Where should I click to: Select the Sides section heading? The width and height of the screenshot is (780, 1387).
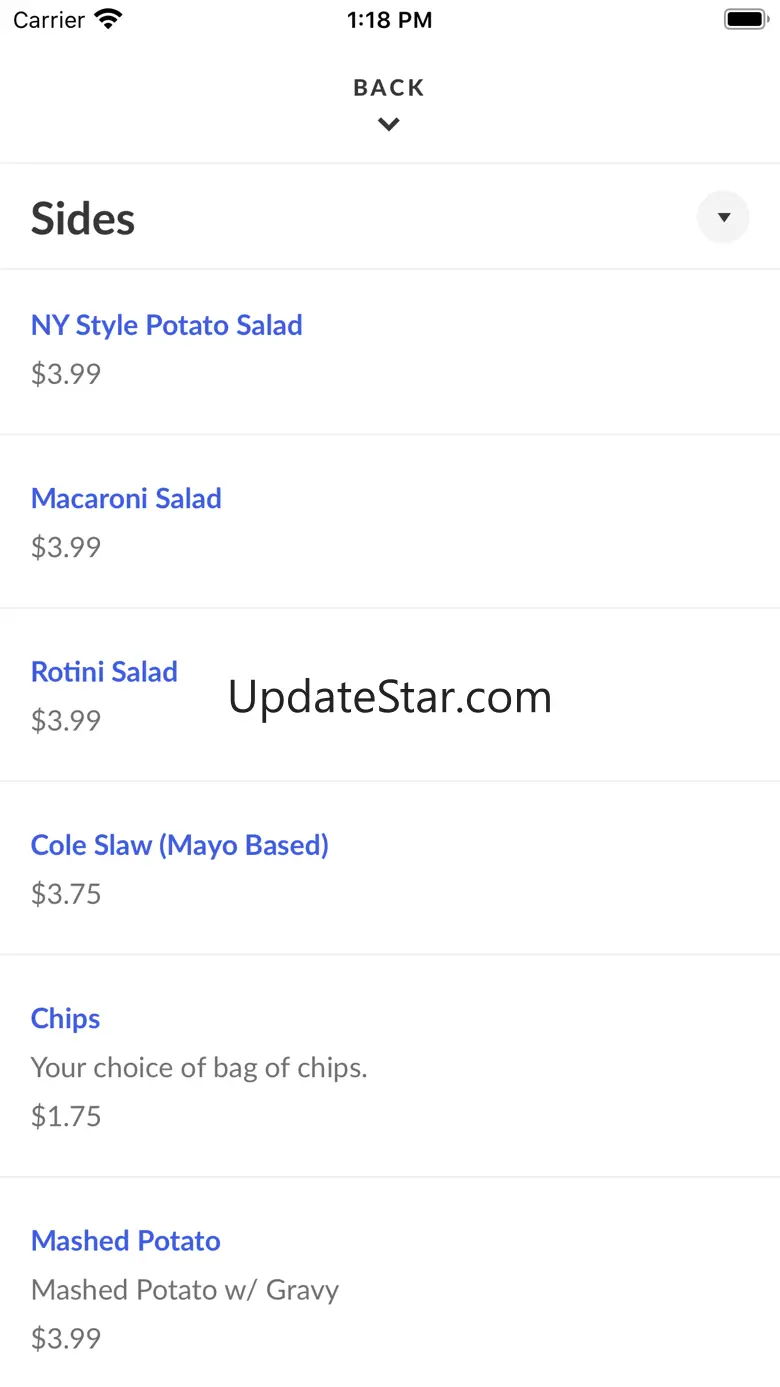tap(83, 218)
